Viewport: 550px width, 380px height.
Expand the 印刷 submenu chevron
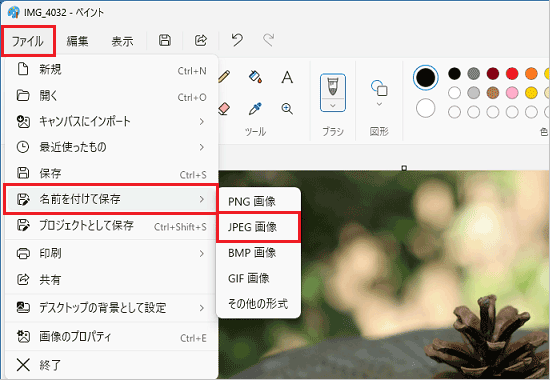click(202, 253)
